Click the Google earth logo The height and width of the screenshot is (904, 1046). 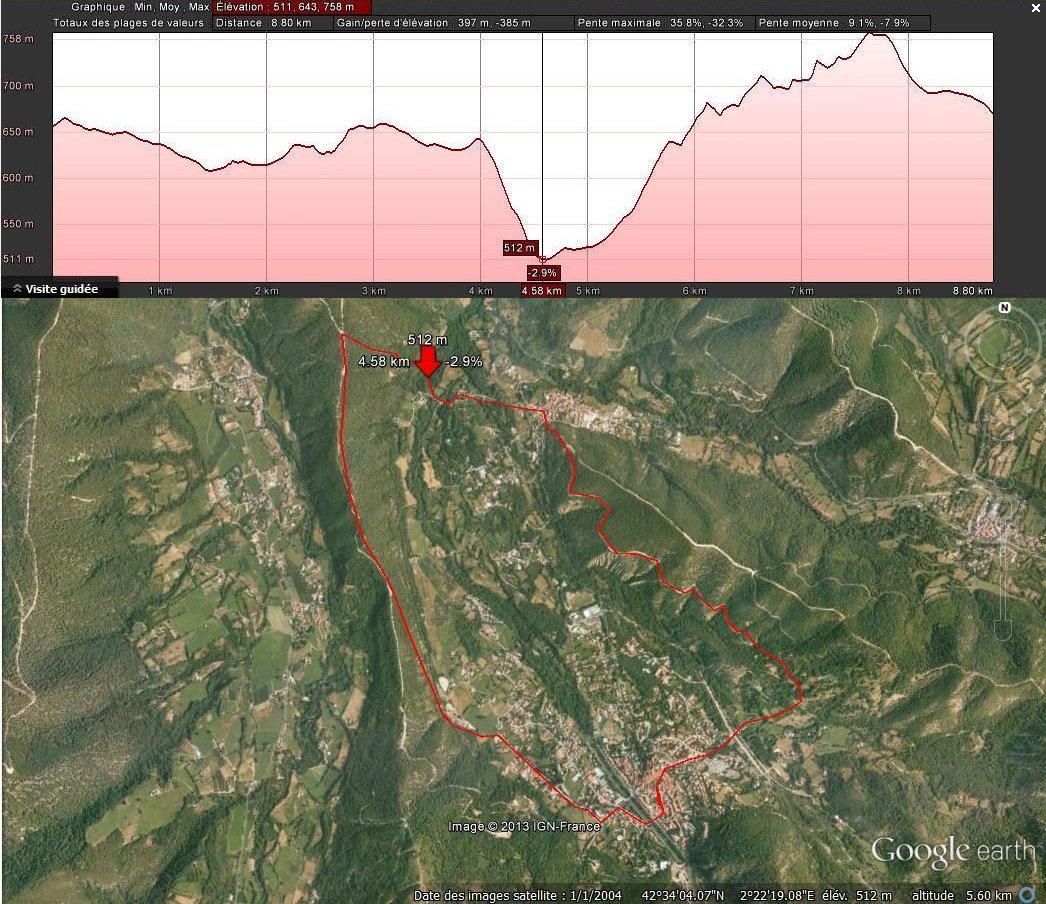click(952, 851)
